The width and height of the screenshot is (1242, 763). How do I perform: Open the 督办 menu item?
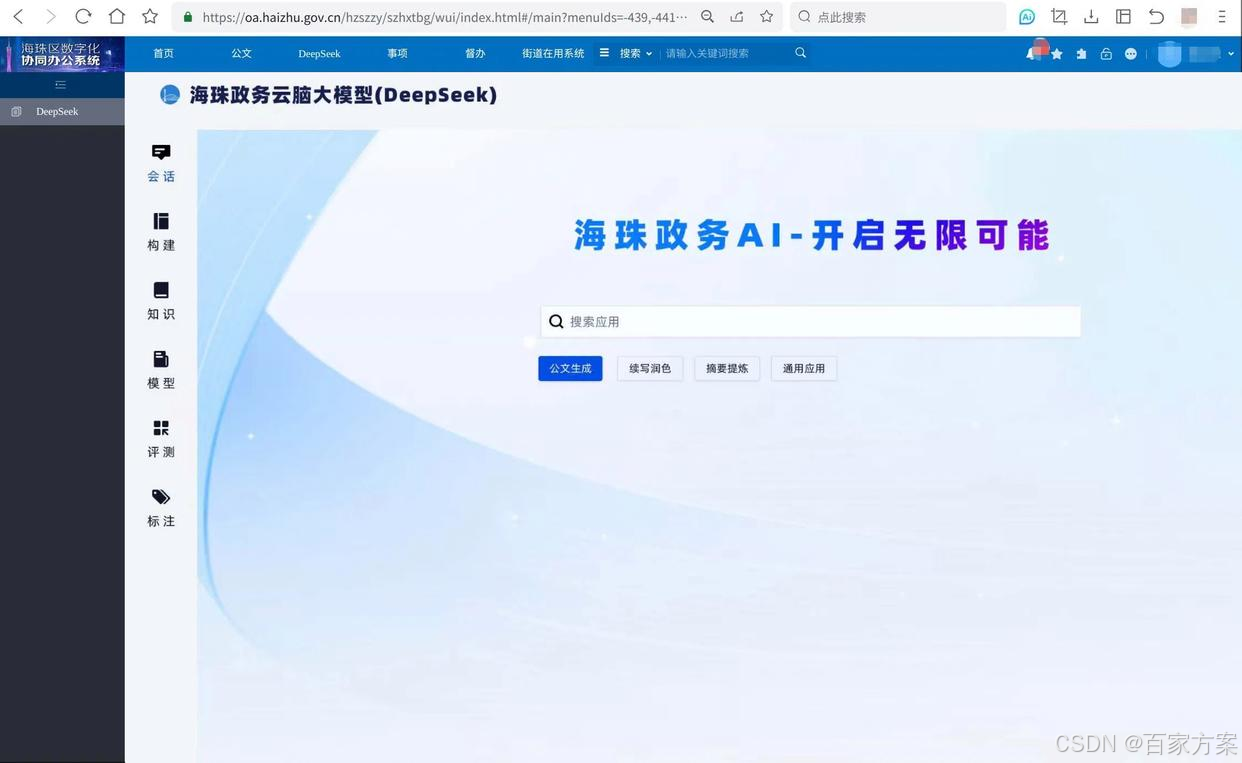pos(475,53)
